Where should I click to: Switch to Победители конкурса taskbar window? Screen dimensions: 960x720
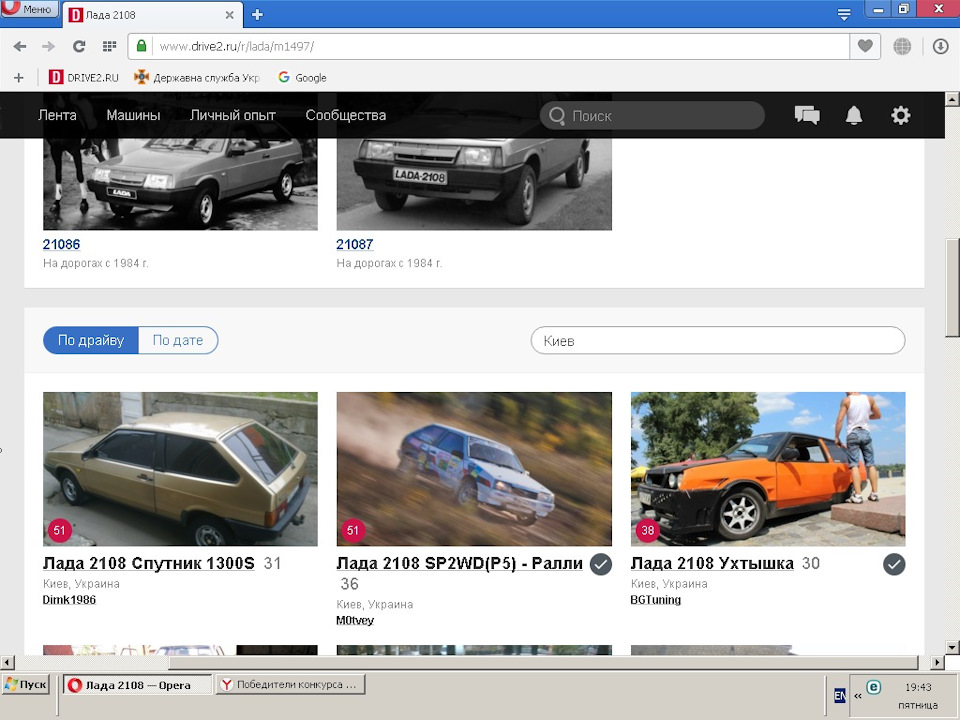290,684
